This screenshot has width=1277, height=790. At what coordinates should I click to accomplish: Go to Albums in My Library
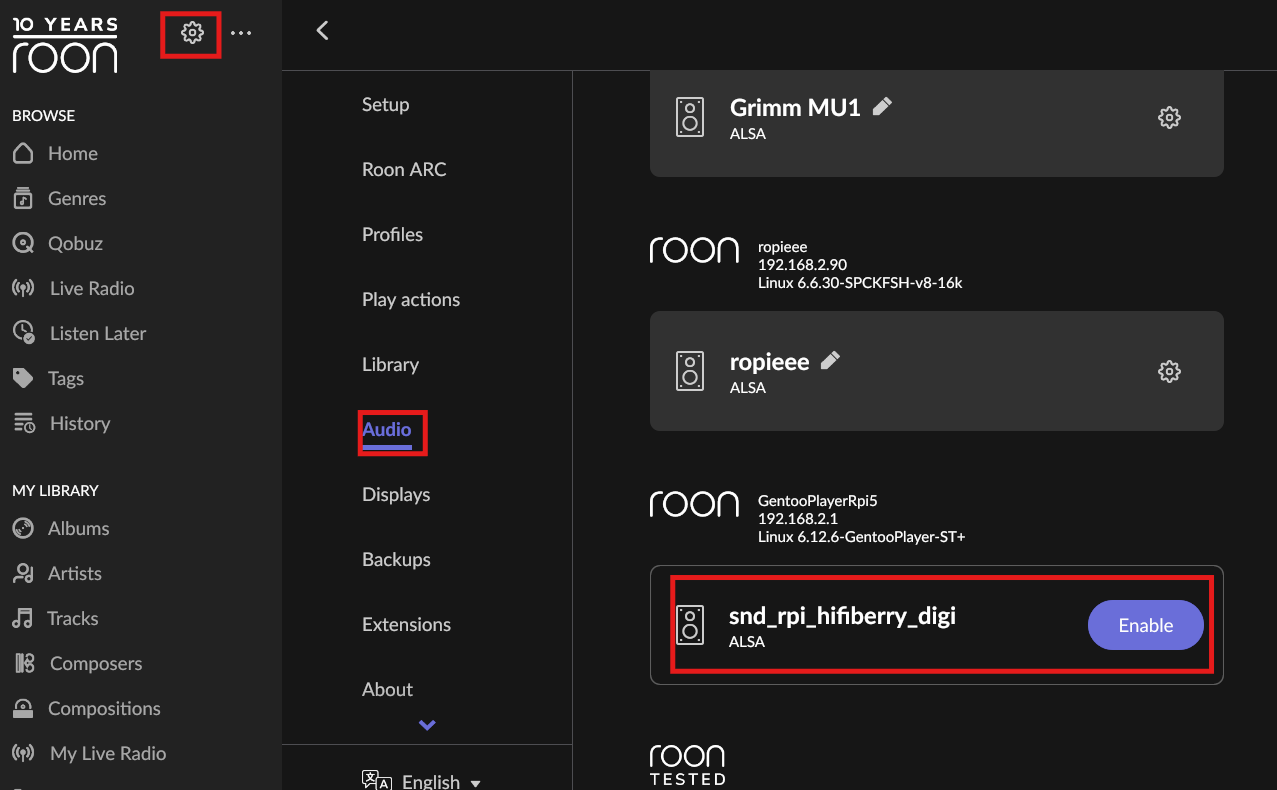click(78, 528)
